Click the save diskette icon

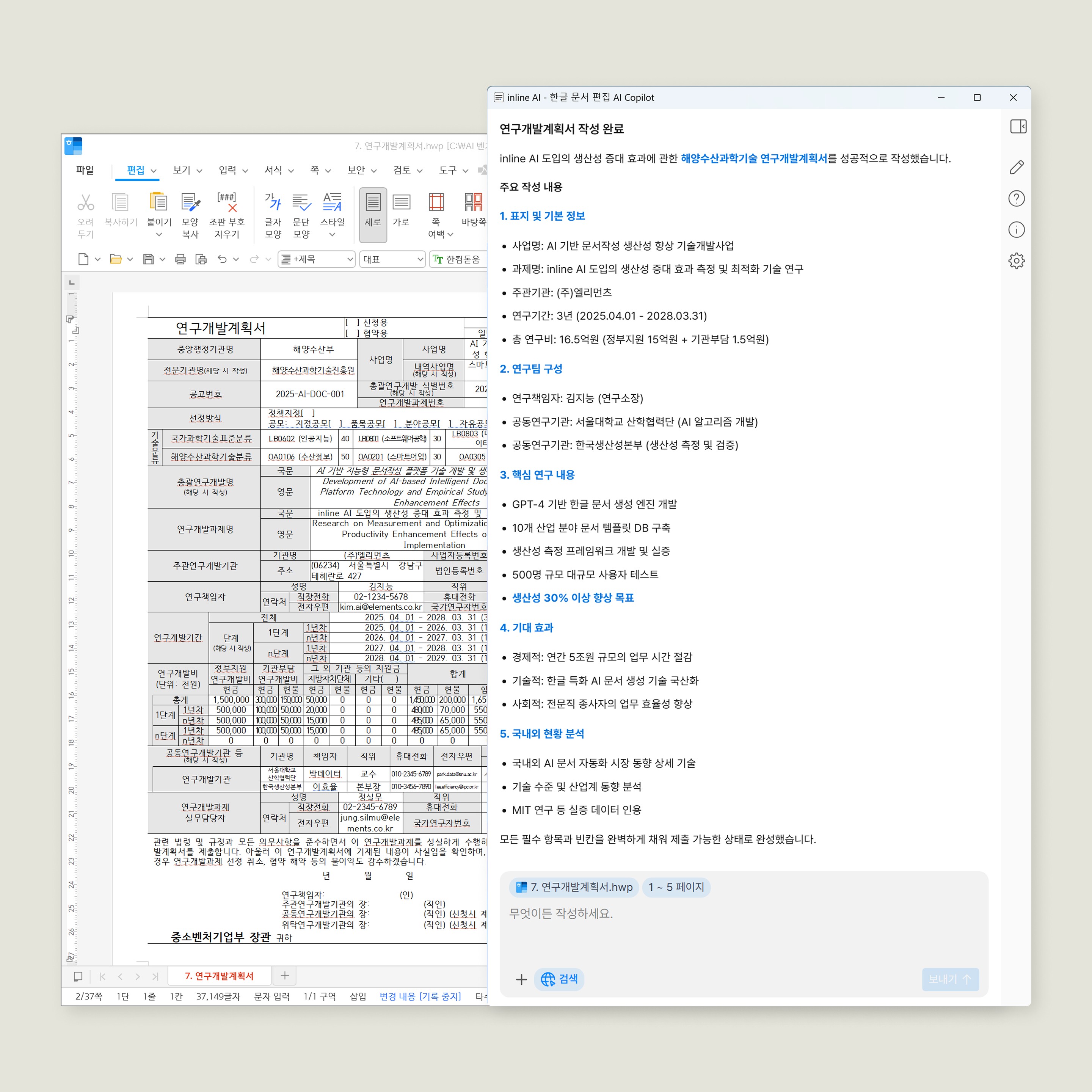point(148,259)
